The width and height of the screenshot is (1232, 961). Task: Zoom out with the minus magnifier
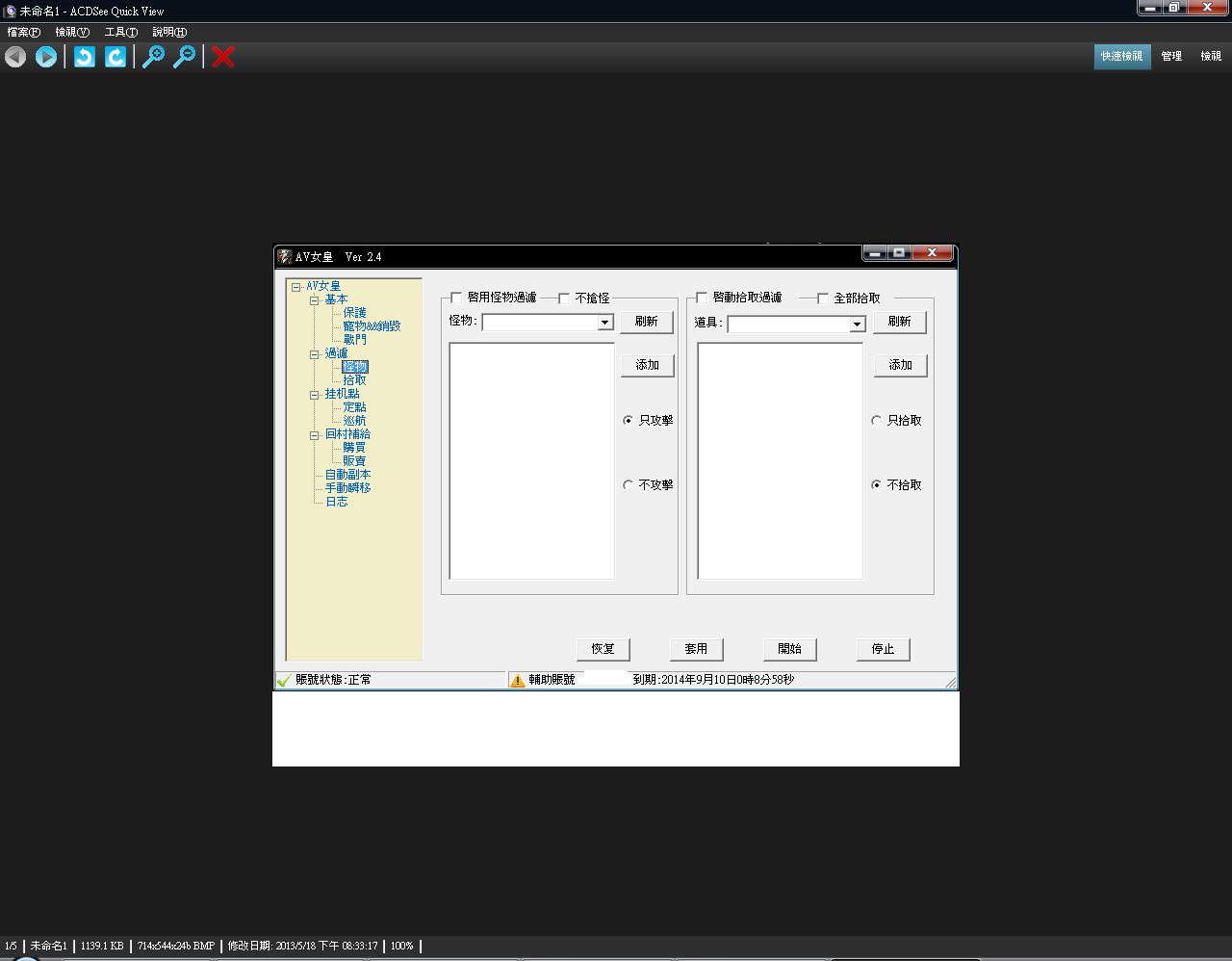(x=184, y=57)
